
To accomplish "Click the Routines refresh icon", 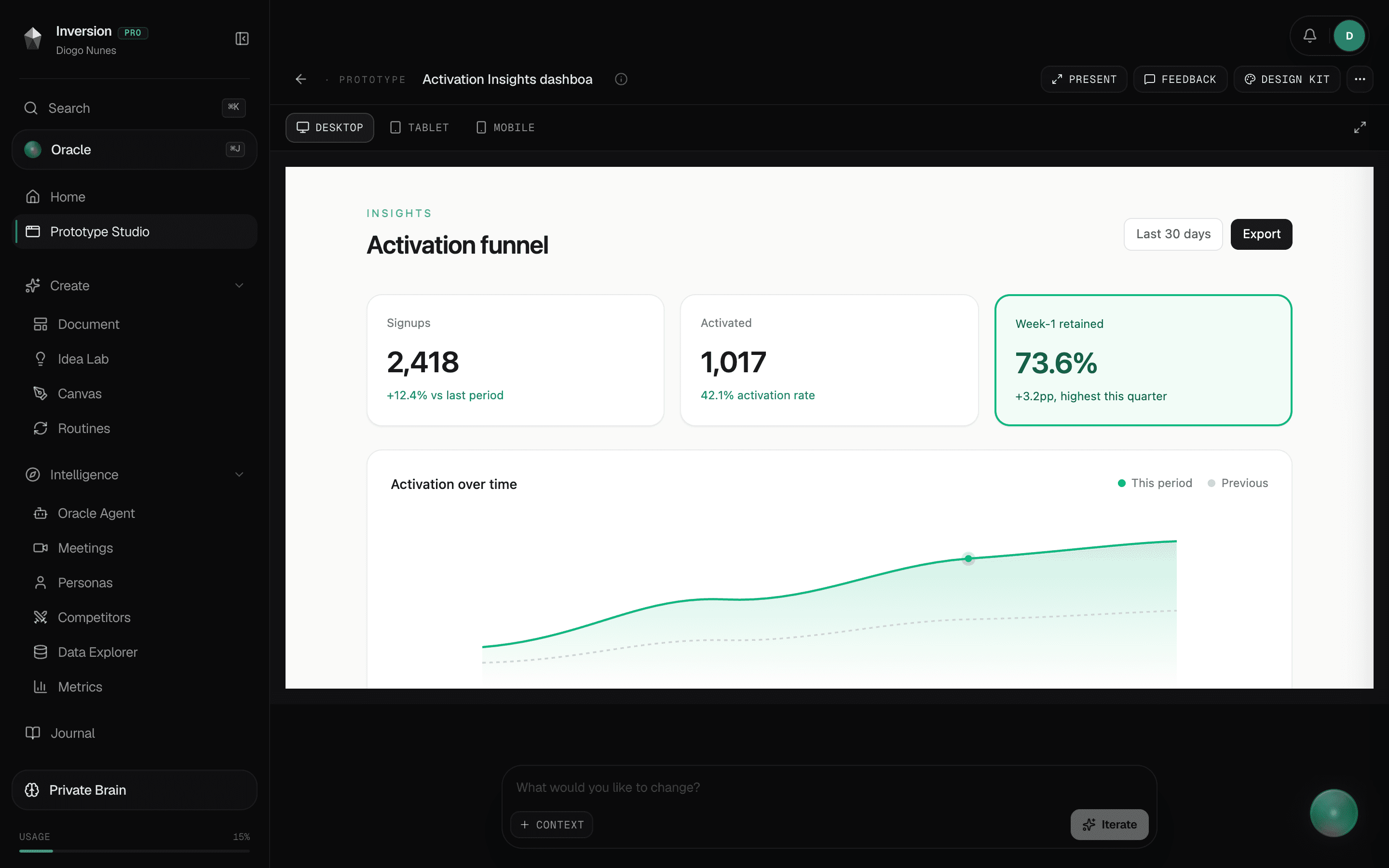I will (x=40, y=428).
